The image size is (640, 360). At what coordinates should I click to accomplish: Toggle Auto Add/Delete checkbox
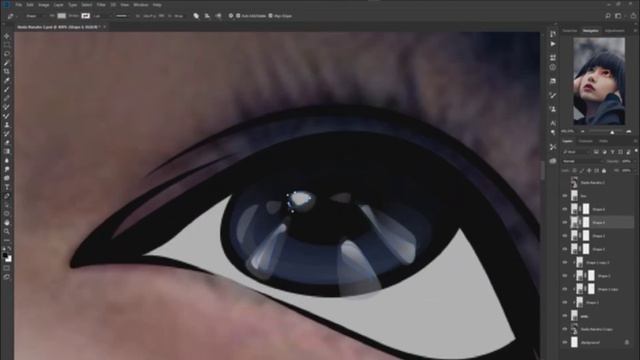tap(238, 16)
